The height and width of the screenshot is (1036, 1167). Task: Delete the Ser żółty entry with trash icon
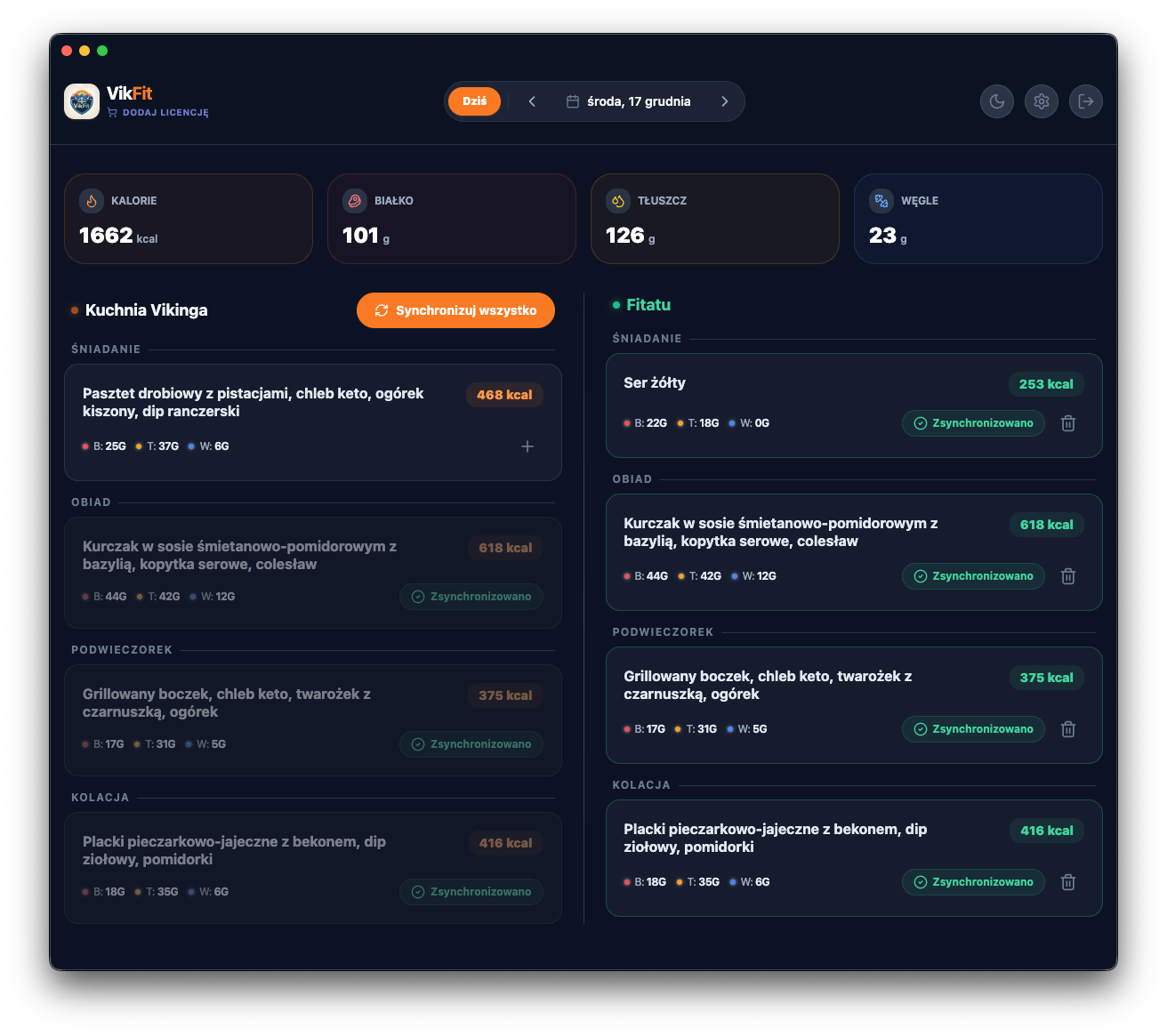pyautogui.click(x=1068, y=423)
